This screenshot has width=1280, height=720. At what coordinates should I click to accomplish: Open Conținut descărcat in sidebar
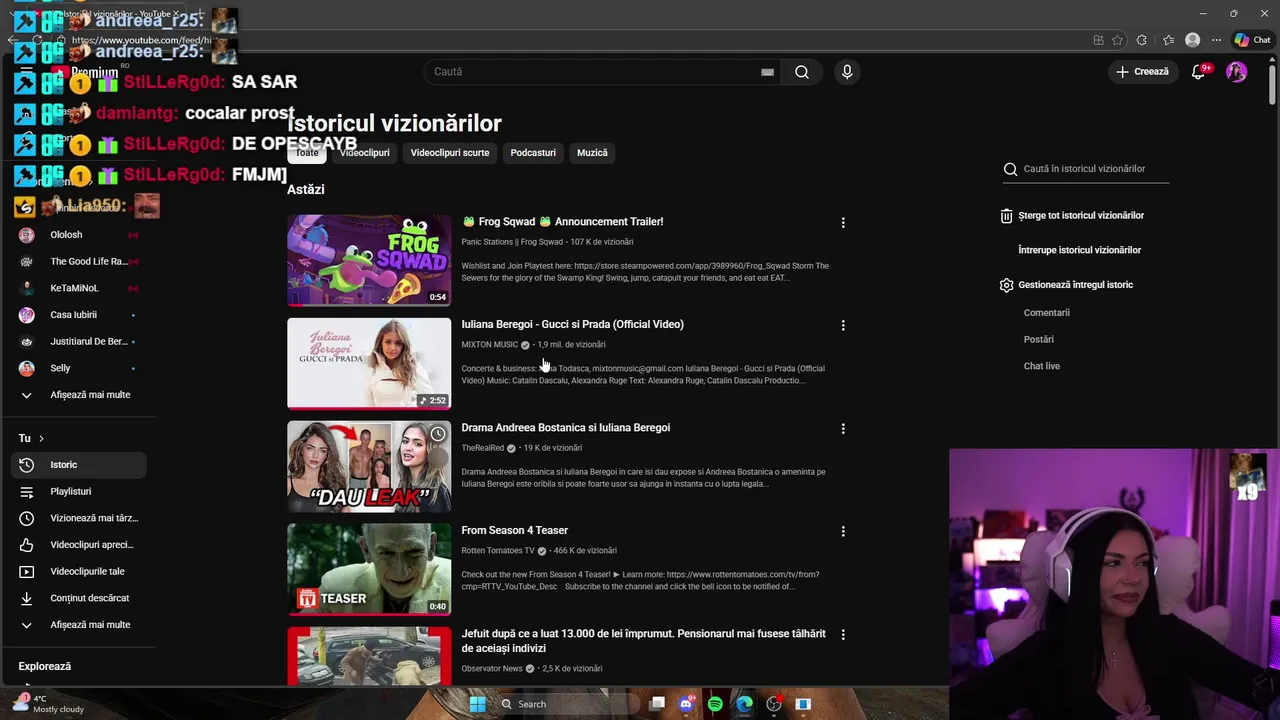point(79,598)
